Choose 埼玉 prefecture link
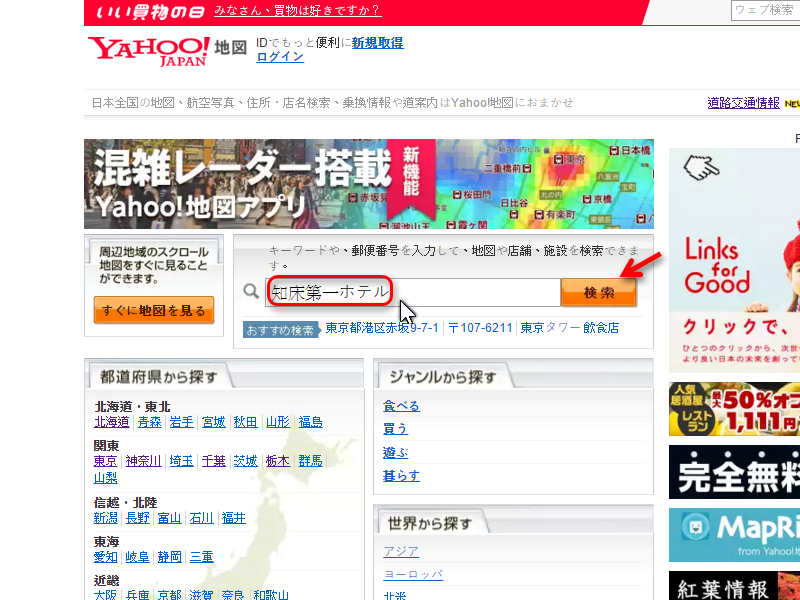The width and height of the screenshot is (800, 600). (182, 461)
